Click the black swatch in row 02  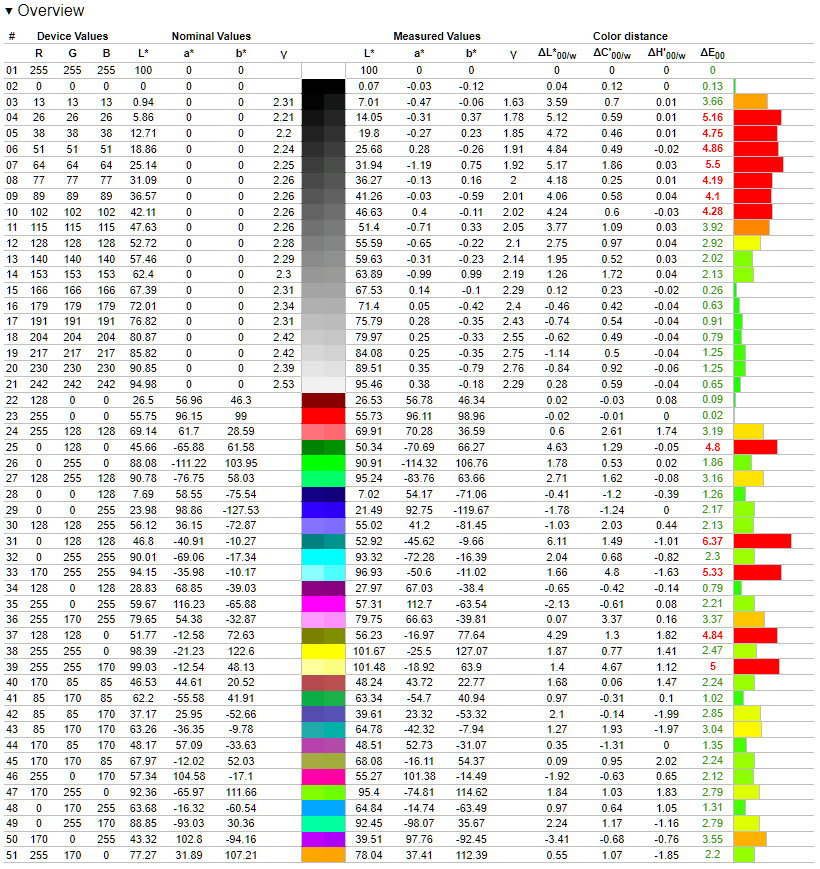[x=323, y=86]
